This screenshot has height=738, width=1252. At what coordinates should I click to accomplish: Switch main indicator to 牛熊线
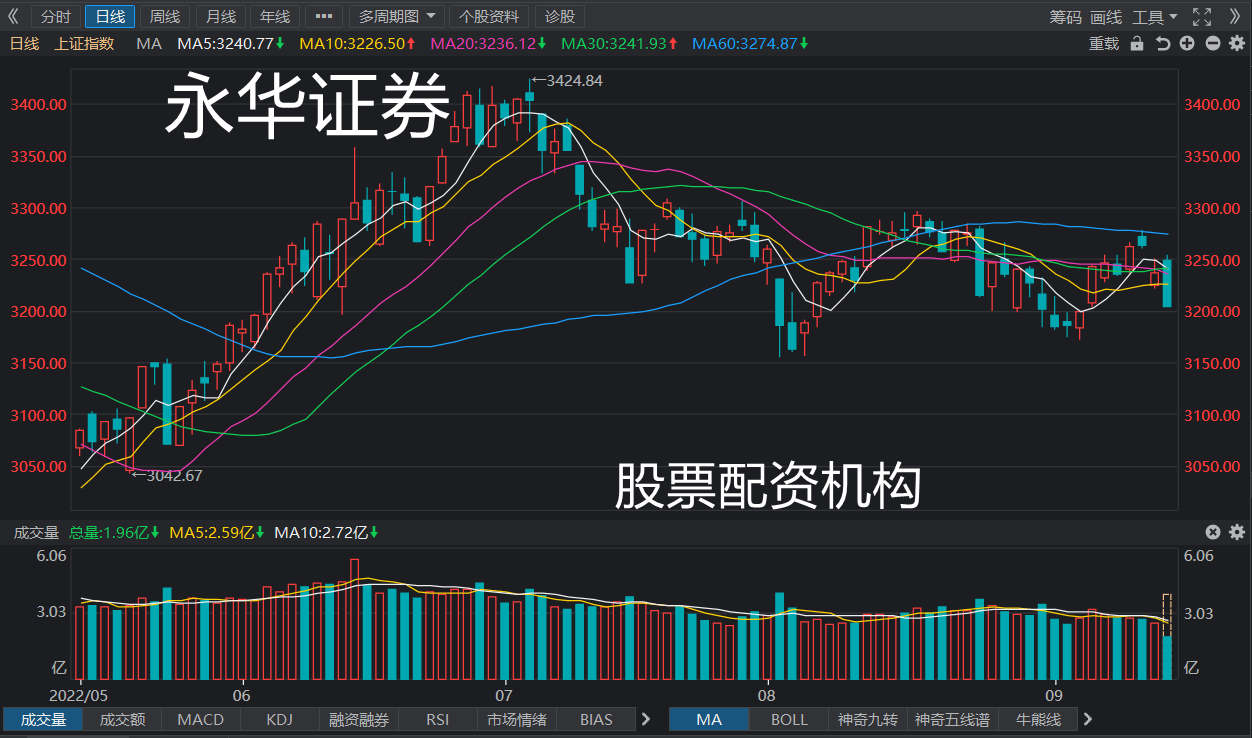coord(1038,719)
